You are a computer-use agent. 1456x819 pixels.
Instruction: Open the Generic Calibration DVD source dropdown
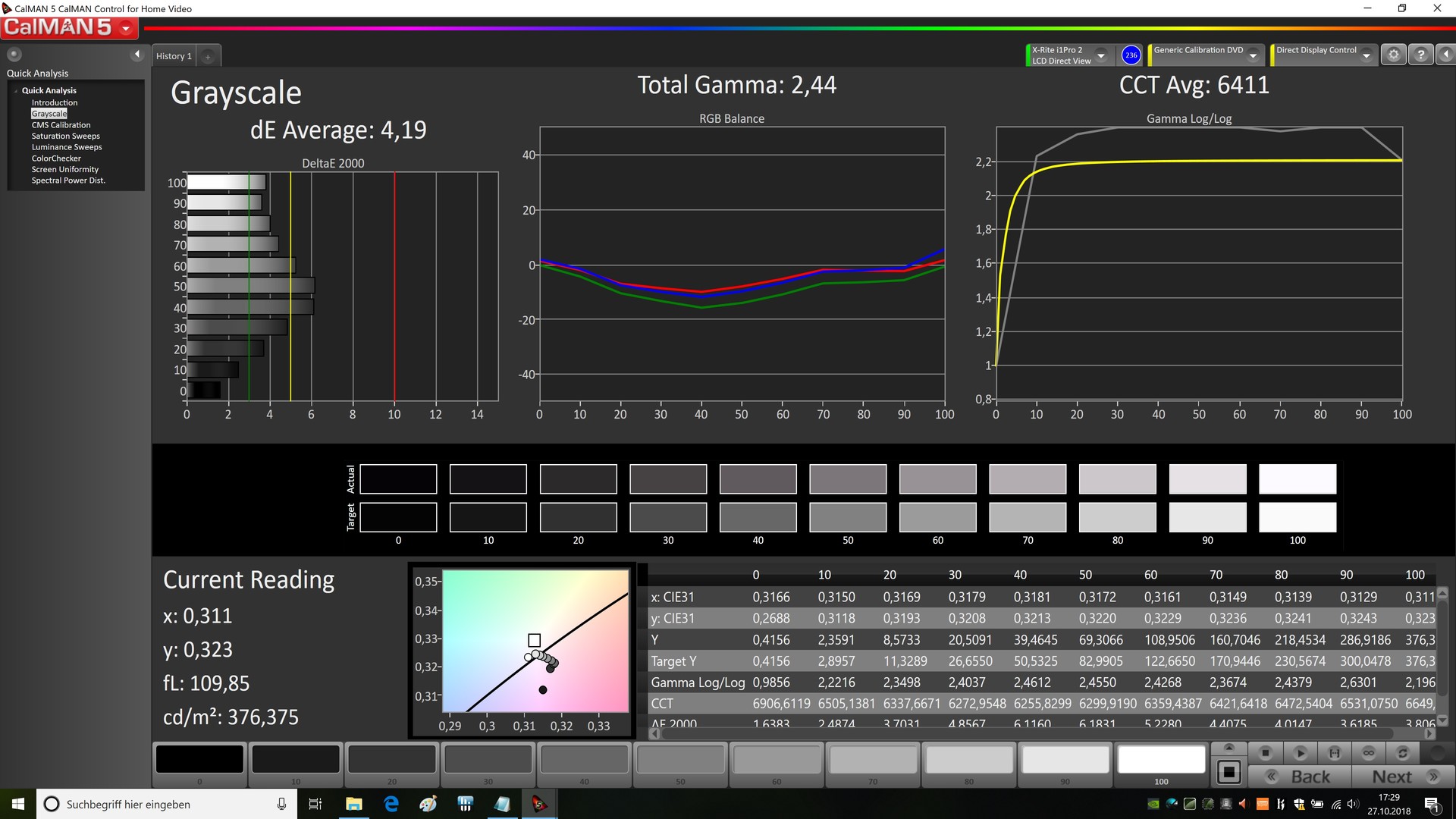tap(1254, 55)
